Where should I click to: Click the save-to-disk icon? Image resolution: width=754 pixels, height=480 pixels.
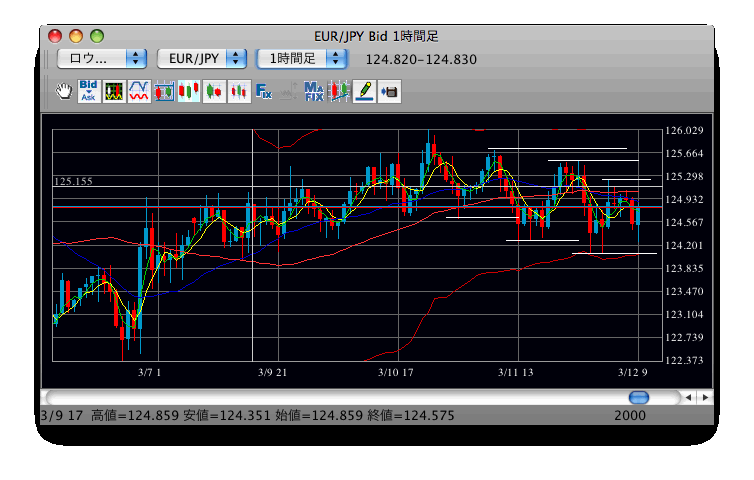(390, 91)
